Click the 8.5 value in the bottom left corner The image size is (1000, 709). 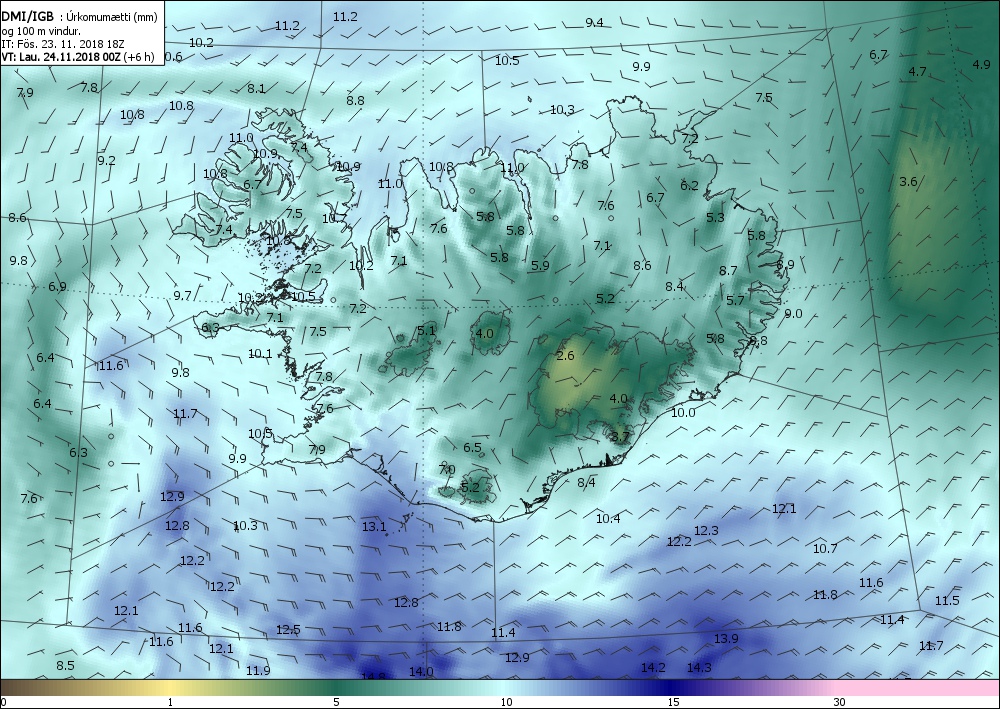[x=65, y=666]
